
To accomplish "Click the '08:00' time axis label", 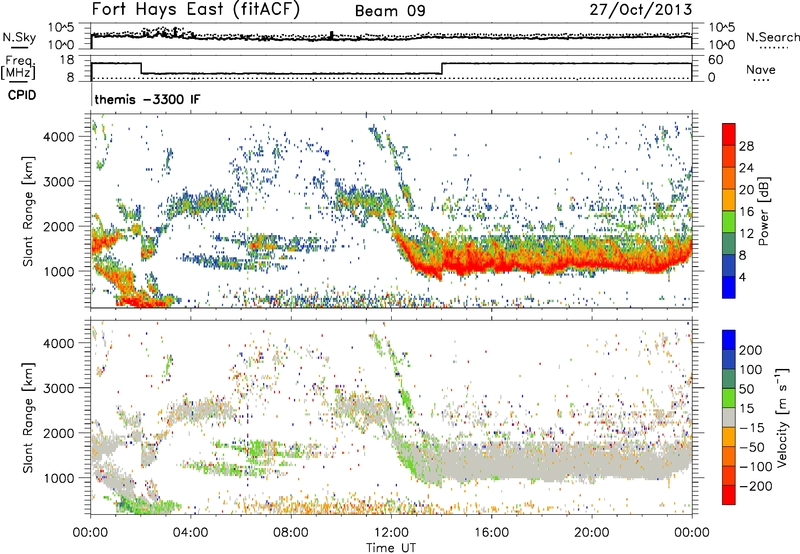I will pos(291,533).
